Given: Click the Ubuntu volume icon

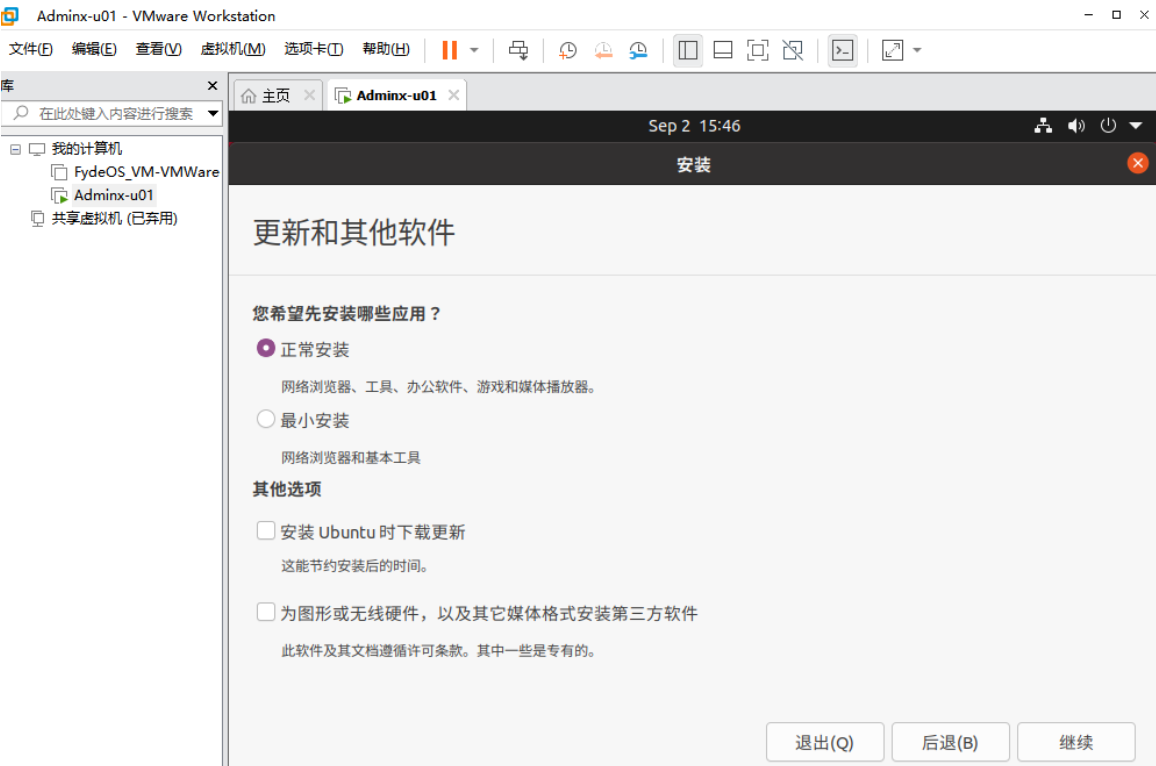Looking at the screenshot, I should pos(1076,125).
